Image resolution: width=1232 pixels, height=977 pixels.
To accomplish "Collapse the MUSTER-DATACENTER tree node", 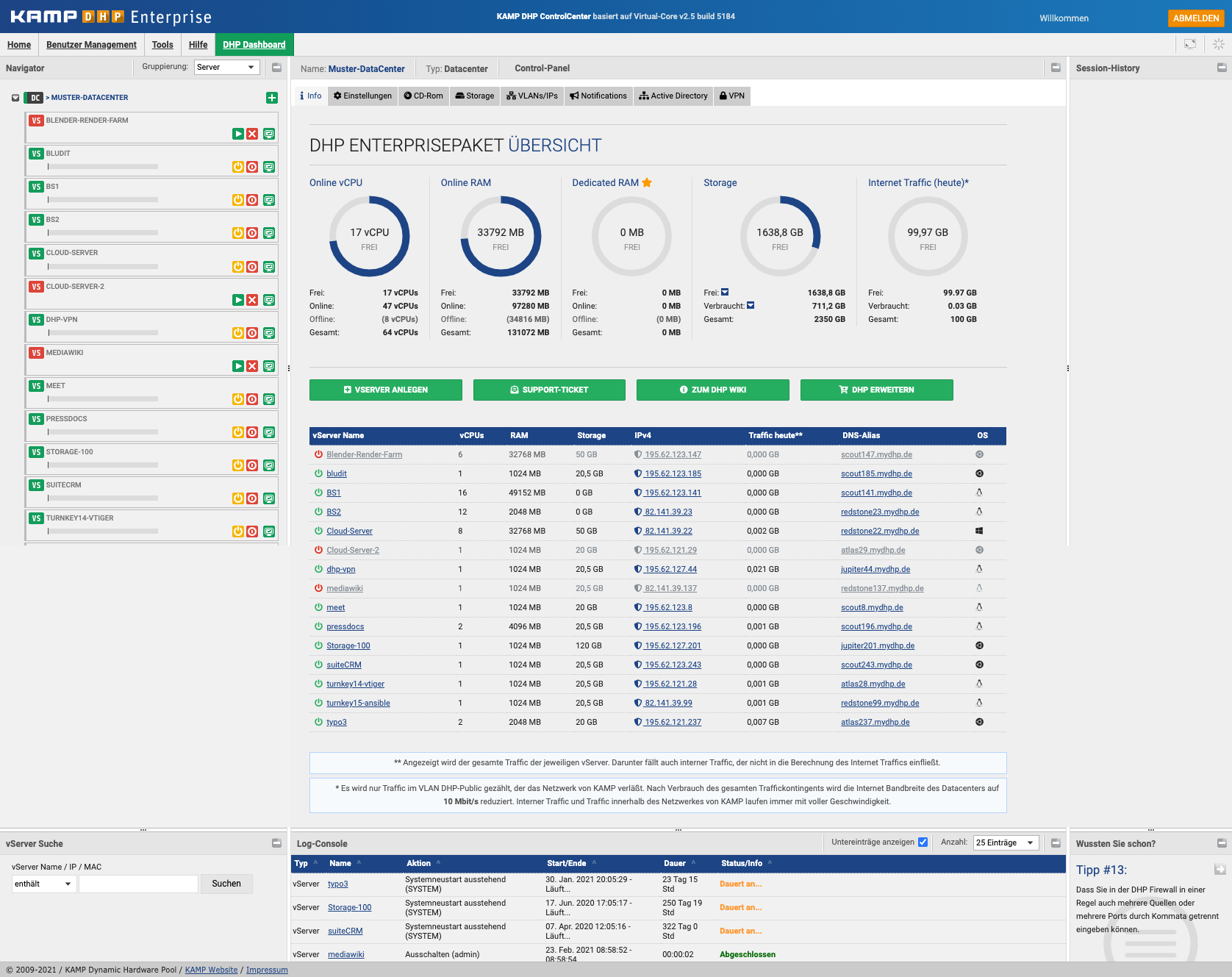I will (15, 98).
